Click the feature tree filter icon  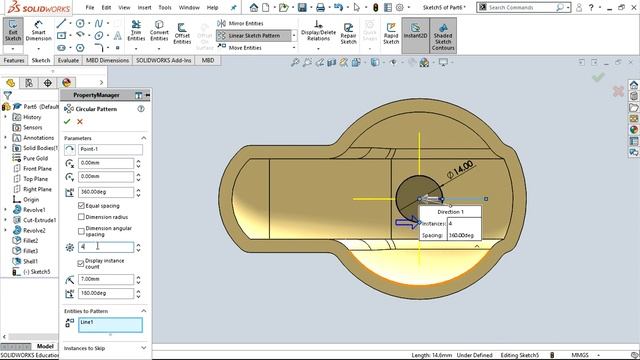tap(7, 96)
